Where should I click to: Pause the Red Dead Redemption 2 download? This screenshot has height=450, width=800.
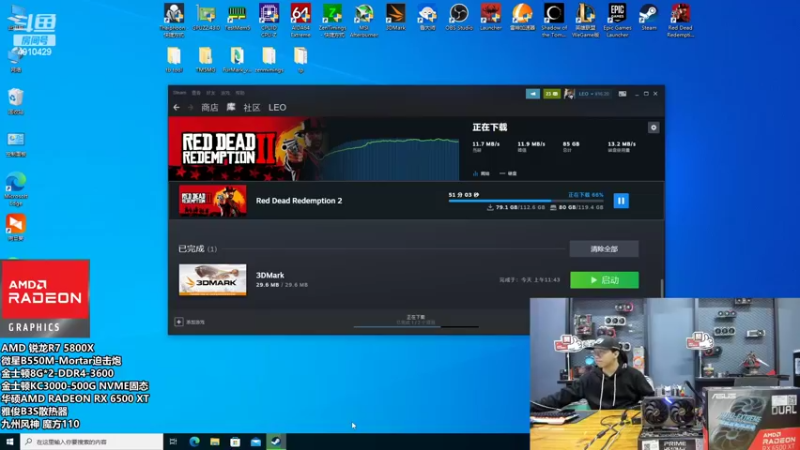pos(621,201)
